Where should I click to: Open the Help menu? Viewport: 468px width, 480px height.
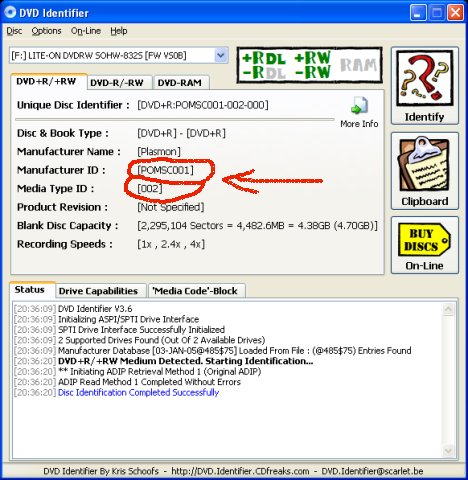pos(119,31)
